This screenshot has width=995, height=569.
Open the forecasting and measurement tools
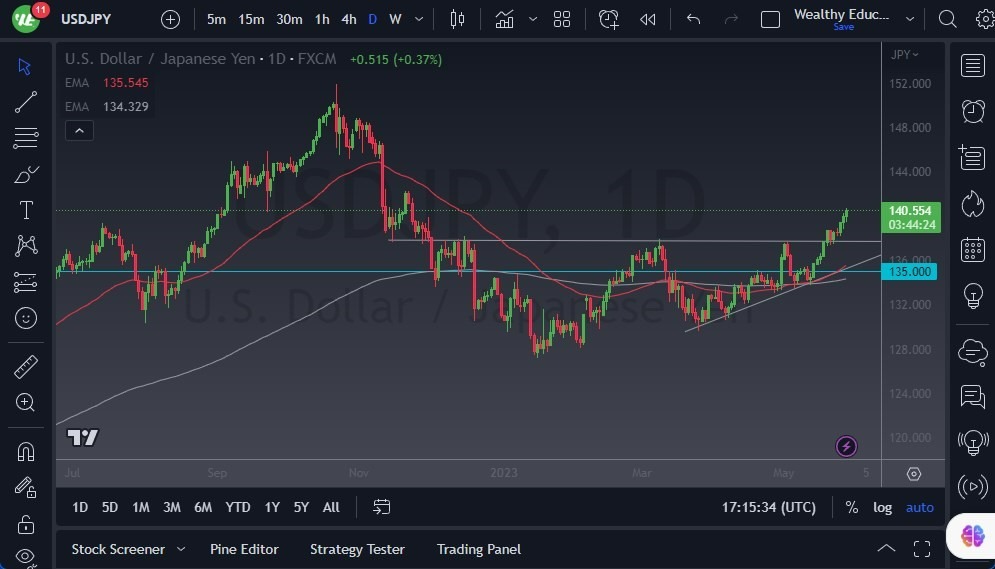click(x=25, y=282)
